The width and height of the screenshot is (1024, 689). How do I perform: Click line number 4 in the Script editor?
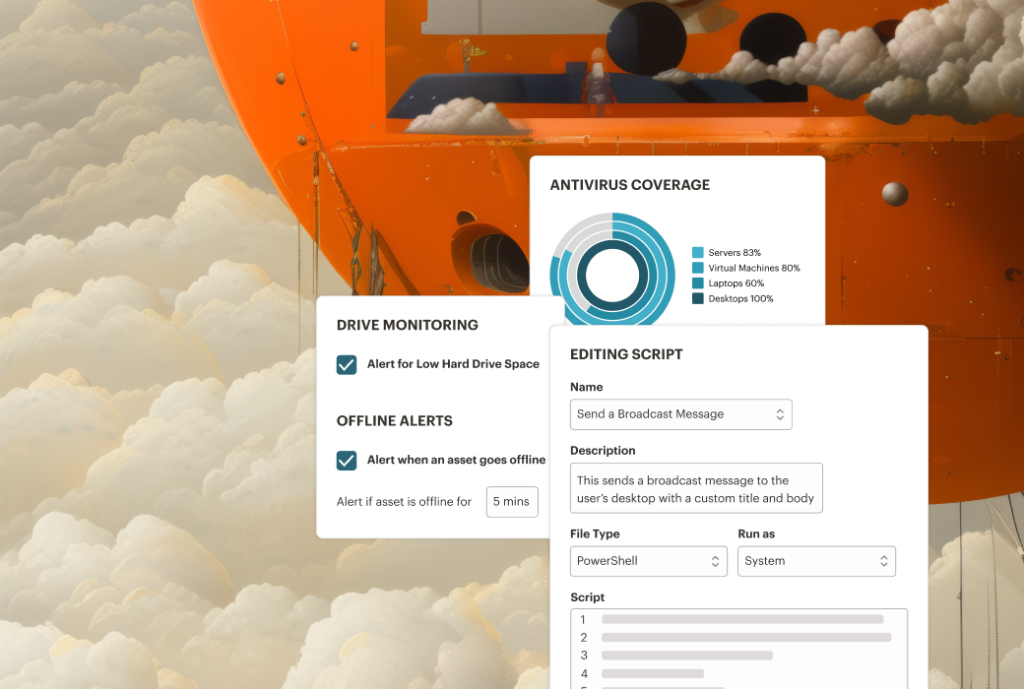[x=583, y=674]
